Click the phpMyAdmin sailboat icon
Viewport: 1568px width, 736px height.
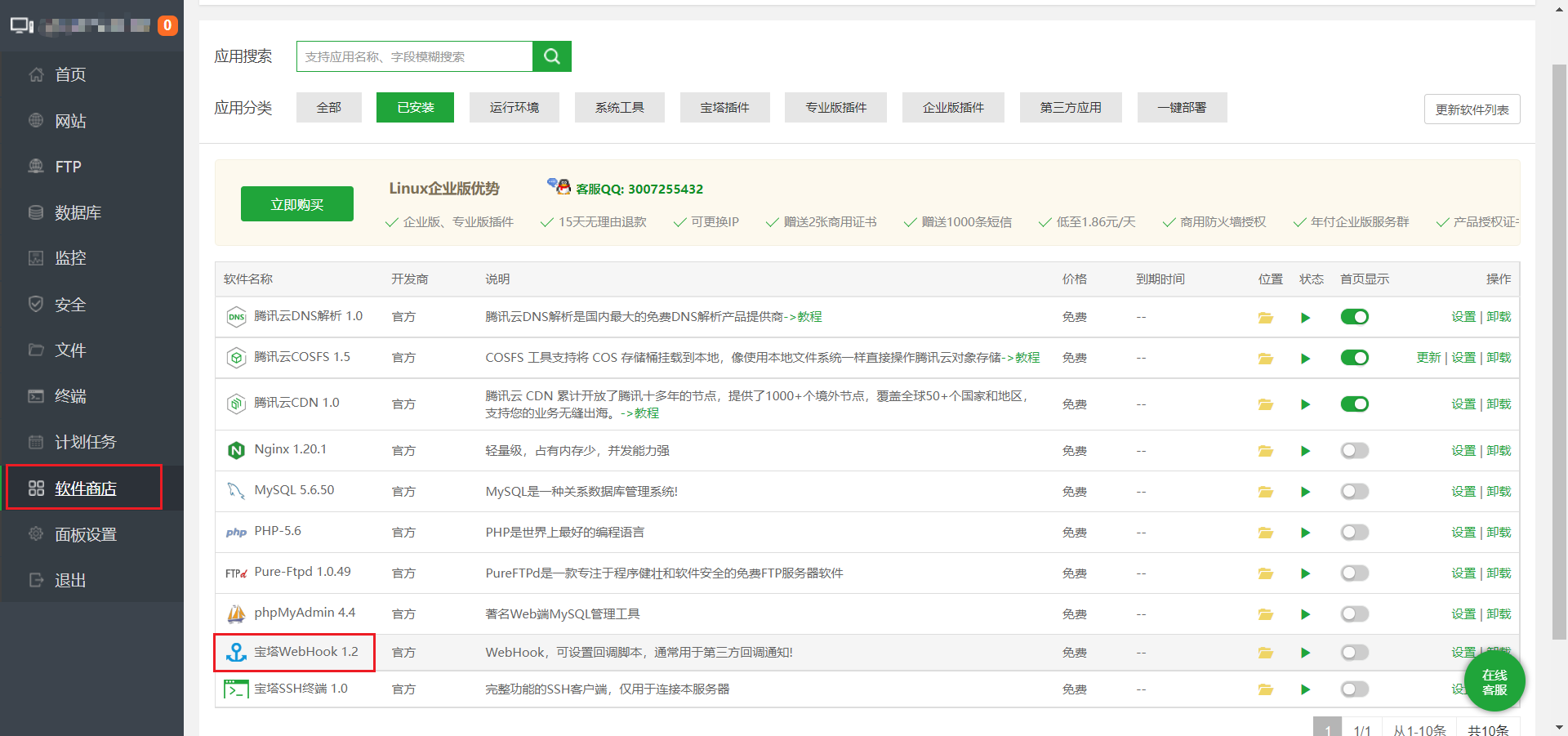[236, 613]
